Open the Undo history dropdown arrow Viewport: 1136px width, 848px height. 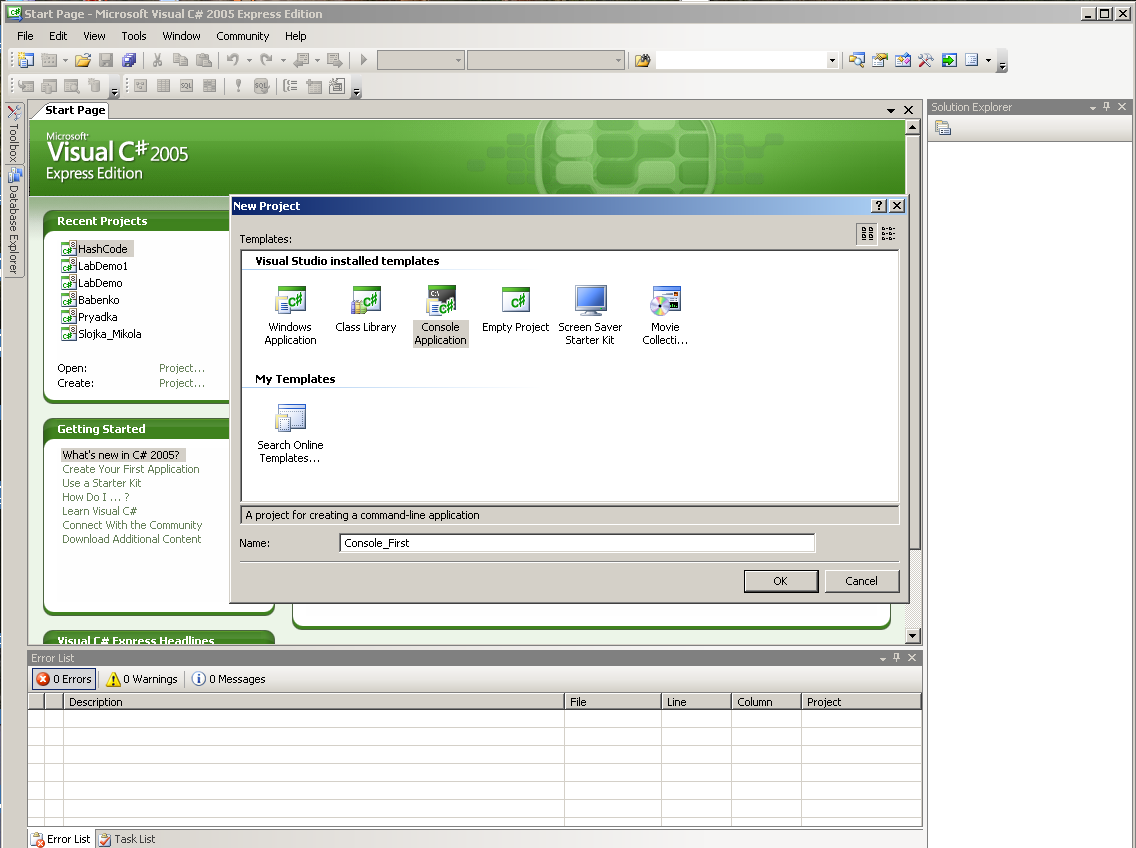[x=249, y=60]
